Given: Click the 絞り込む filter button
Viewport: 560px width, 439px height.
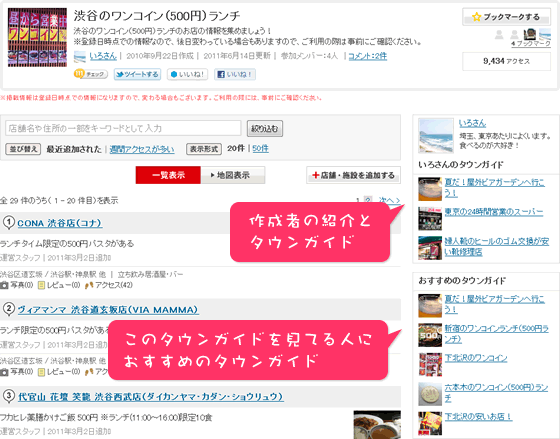Looking at the screenshot, I should point(265,129).
